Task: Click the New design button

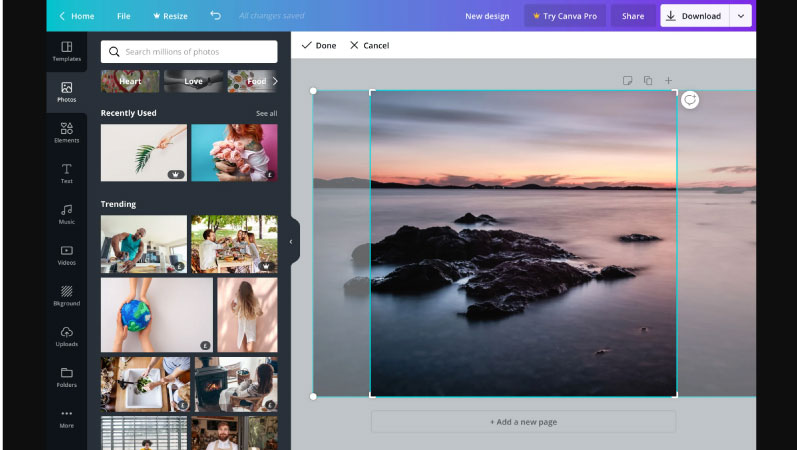Action: [x=487, y=16]
